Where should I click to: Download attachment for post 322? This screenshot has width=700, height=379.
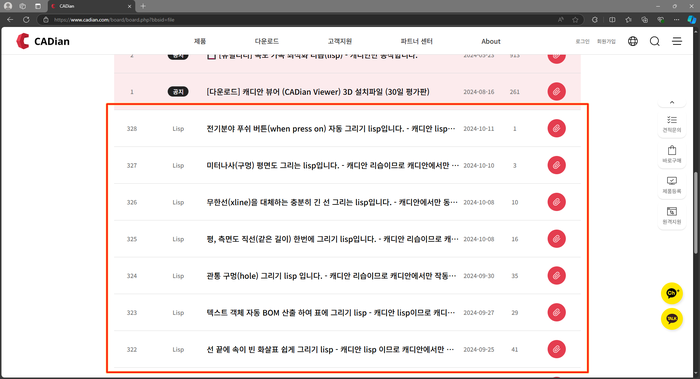click(x=556, y=349)
